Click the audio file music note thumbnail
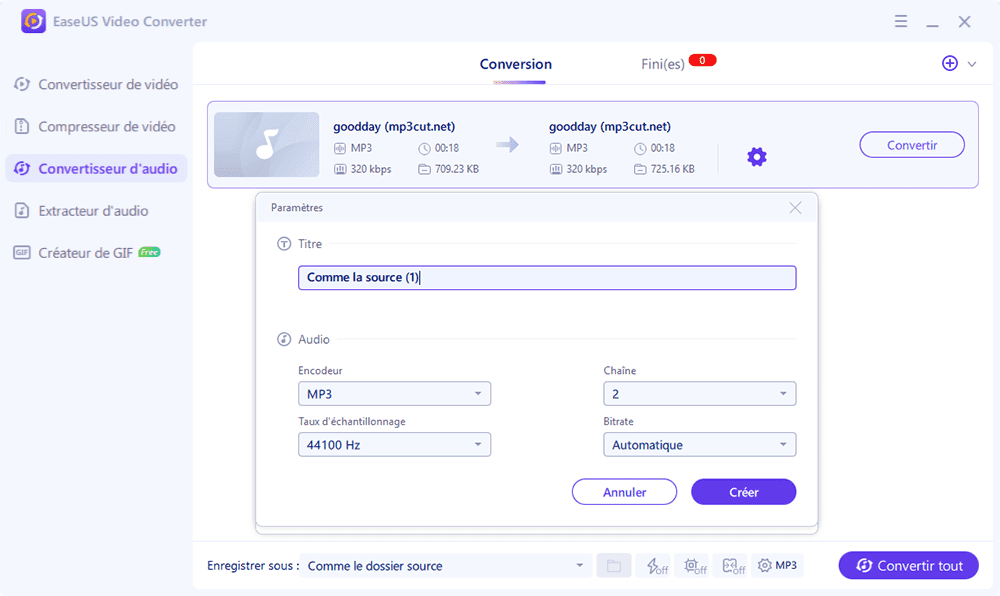Screen dimensions: 1000x596 [x=265, y=145]
